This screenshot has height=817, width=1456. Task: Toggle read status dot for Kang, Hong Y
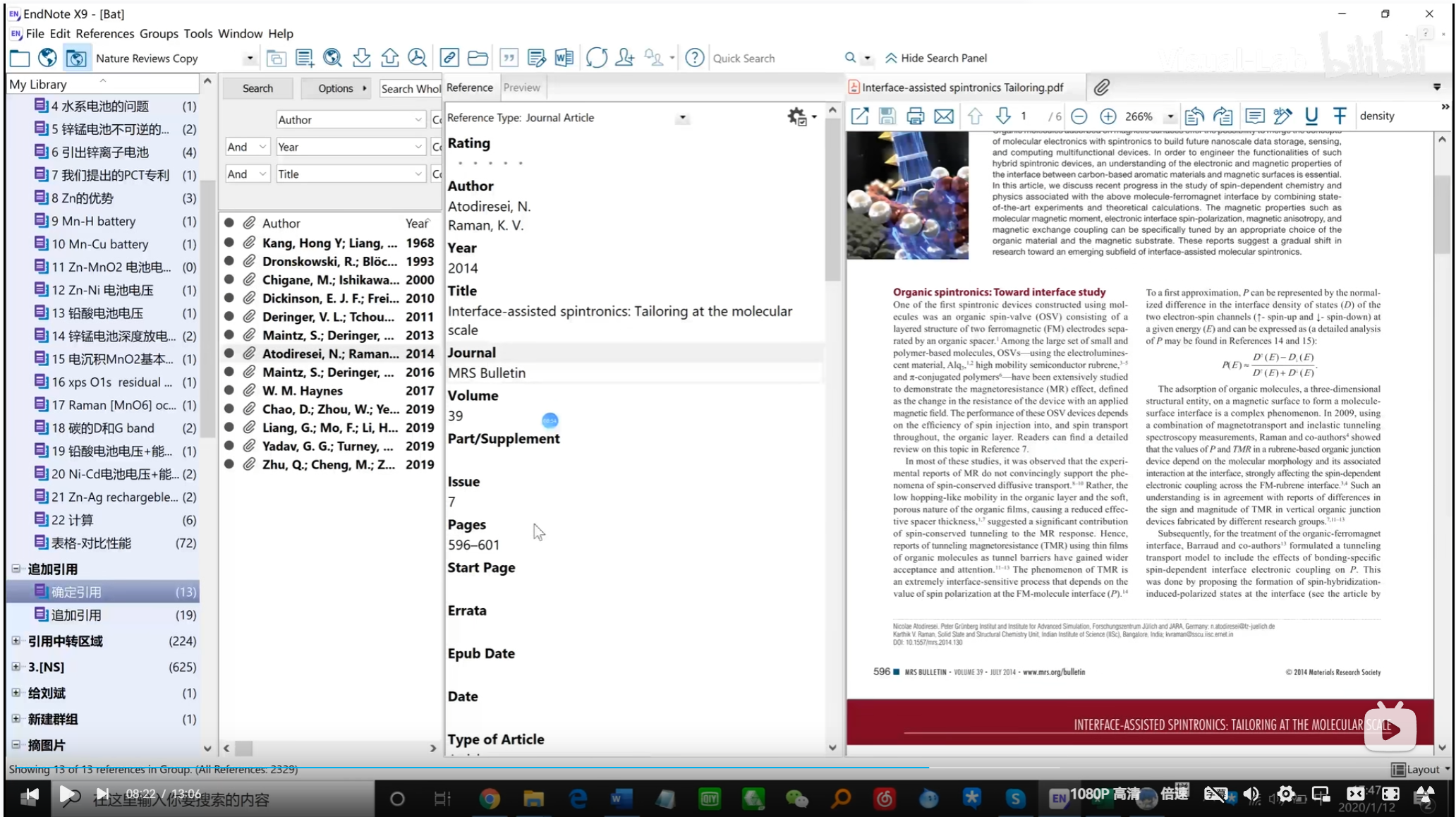click(229, 243)
